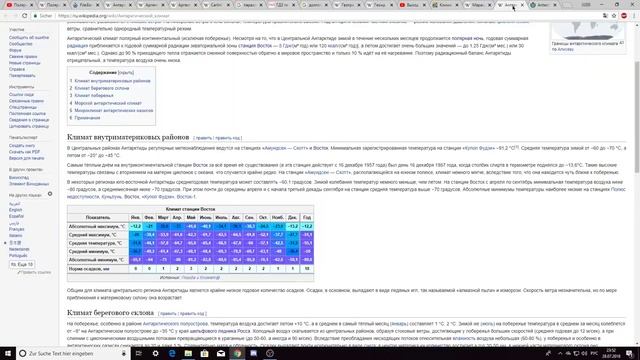640x360 pixels.
Task: Close the active Wikipedia tab
Action: tap(522, 5)
